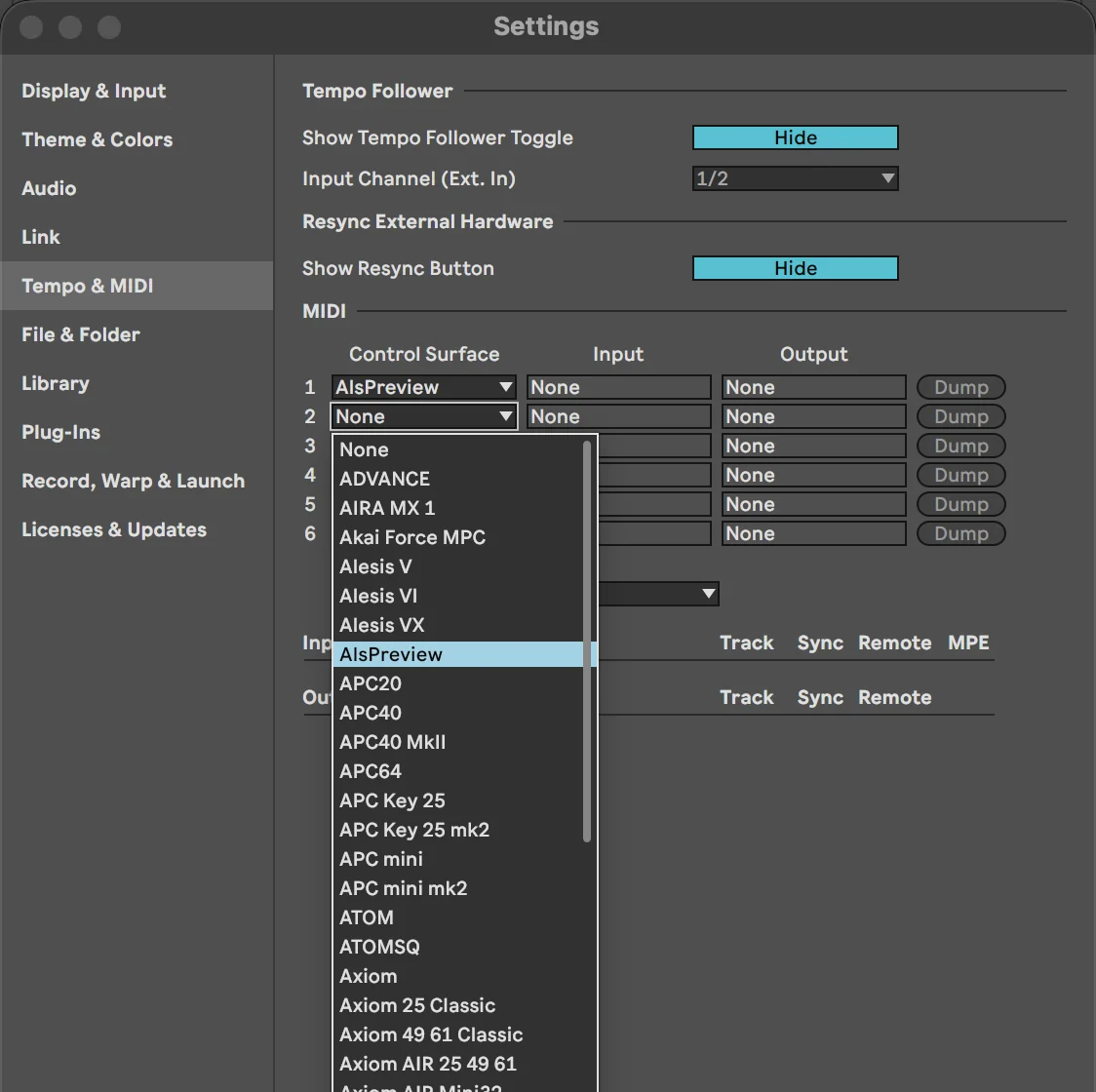The height and width of the screenshot is (1092, 1096).
Task: Open dropdown partly hidden below control surfaces
Action: point(658,594)
